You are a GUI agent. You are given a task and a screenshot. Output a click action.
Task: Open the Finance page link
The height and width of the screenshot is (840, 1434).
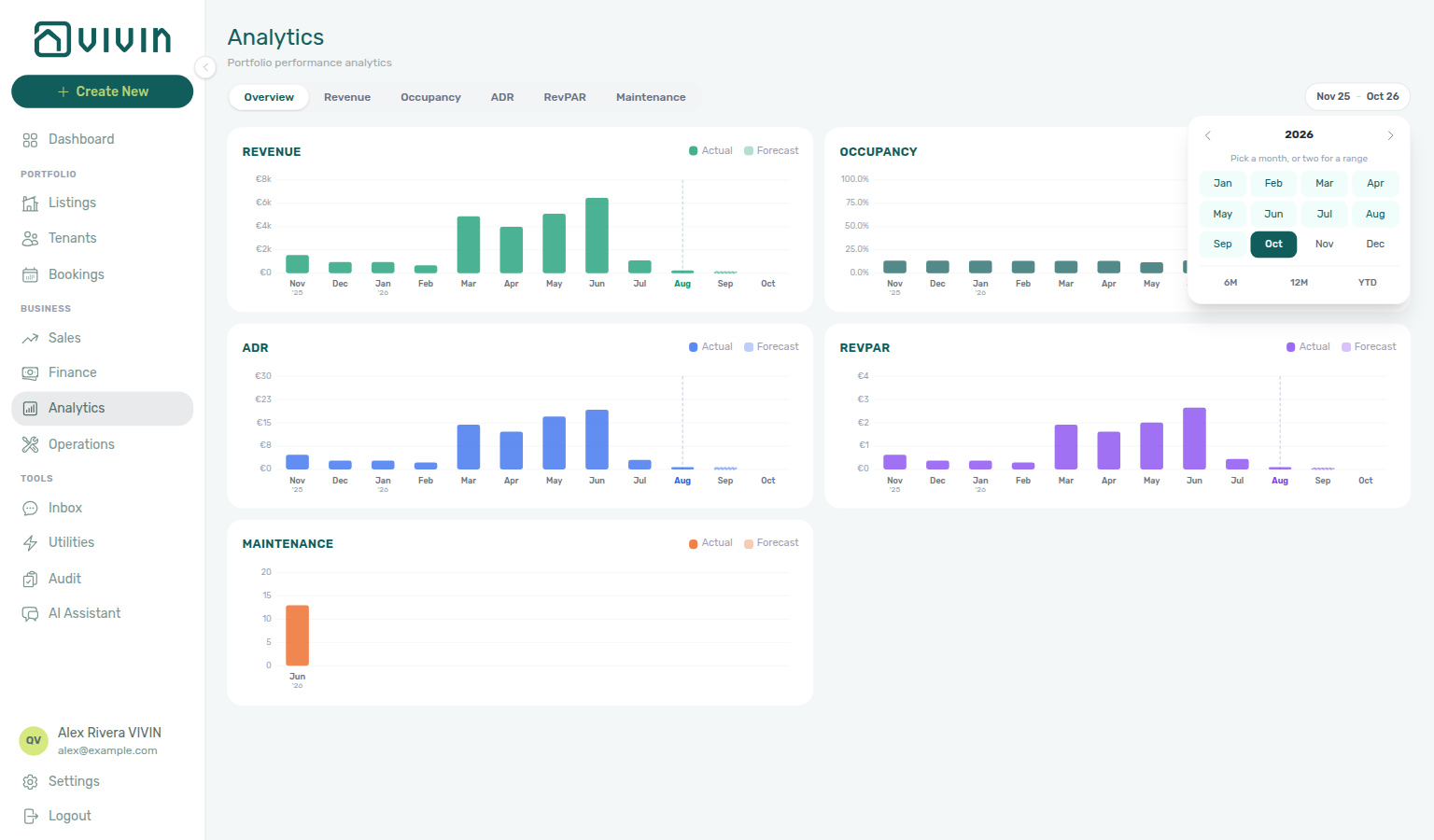coord(103,373)
